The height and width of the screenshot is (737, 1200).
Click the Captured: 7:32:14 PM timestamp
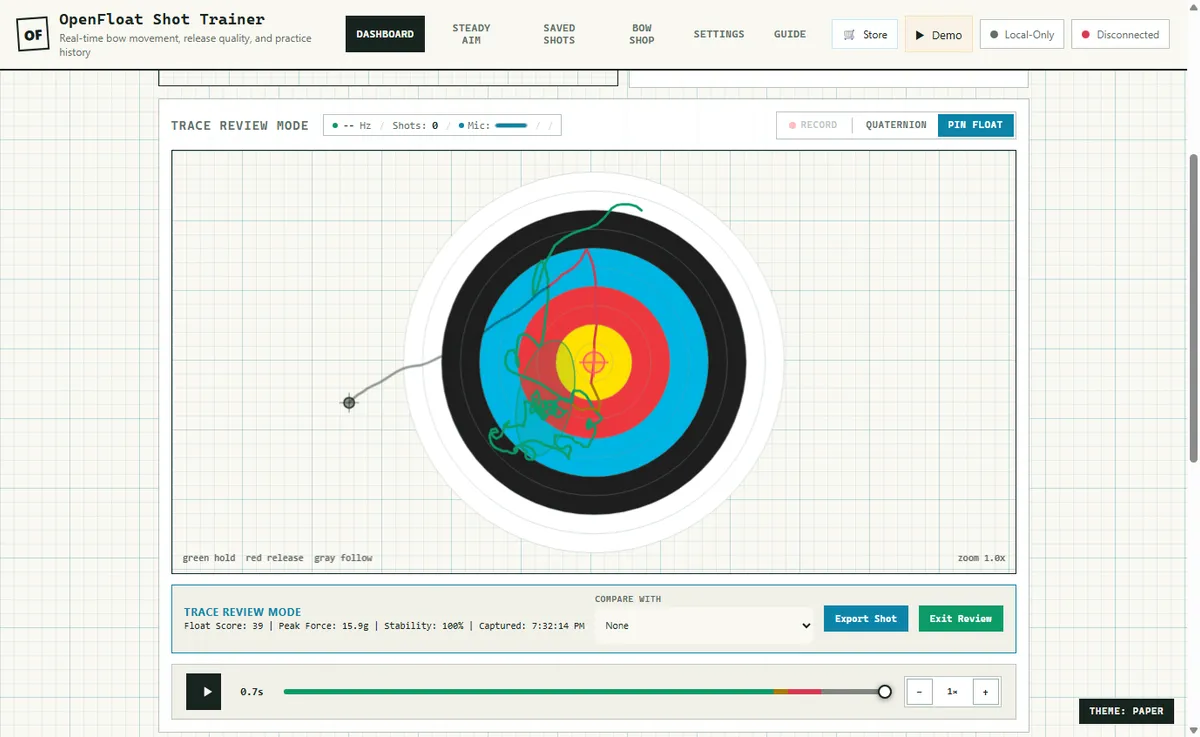click(532, 626)
